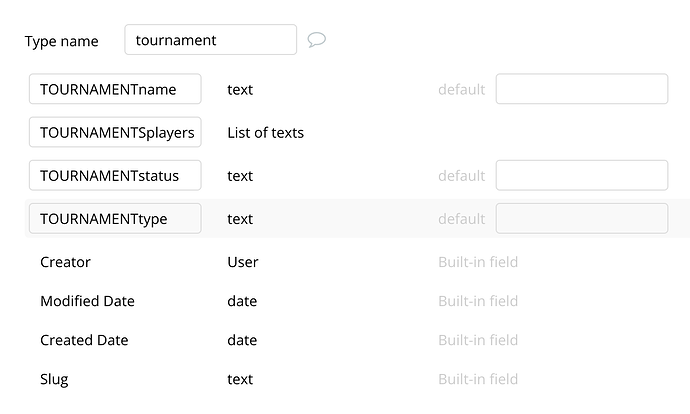Screen dimensions: 690x414
Task: Select the TOURNAMENTstatus field name box
Action: 115,175
